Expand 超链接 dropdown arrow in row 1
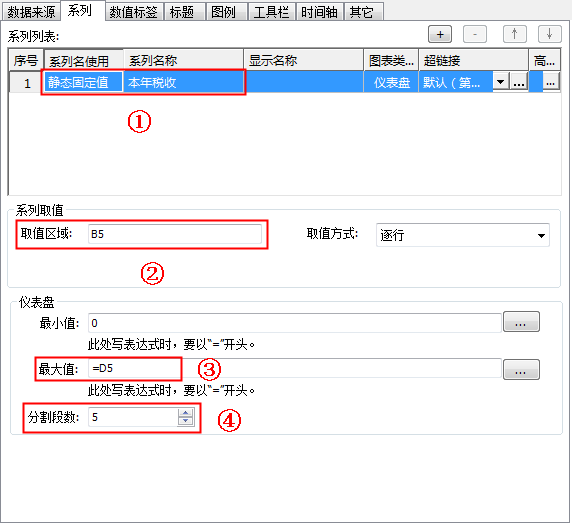Screen dimensions: 572x524 501,82
